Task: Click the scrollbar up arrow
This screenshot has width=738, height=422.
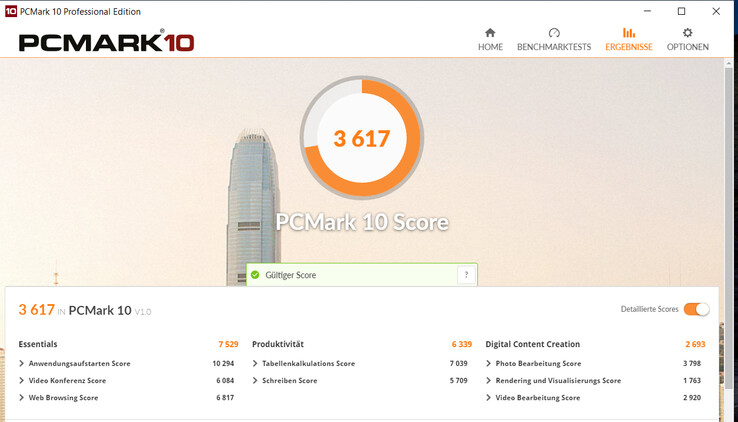Action: (x=729, y=63)
